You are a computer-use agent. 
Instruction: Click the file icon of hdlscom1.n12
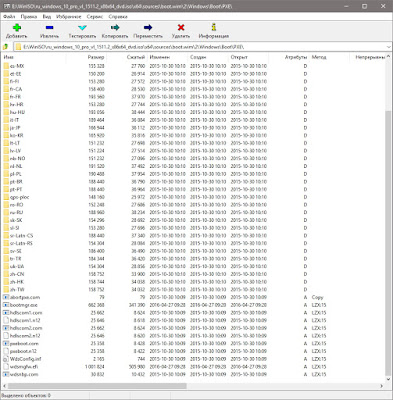coord(6,320)
